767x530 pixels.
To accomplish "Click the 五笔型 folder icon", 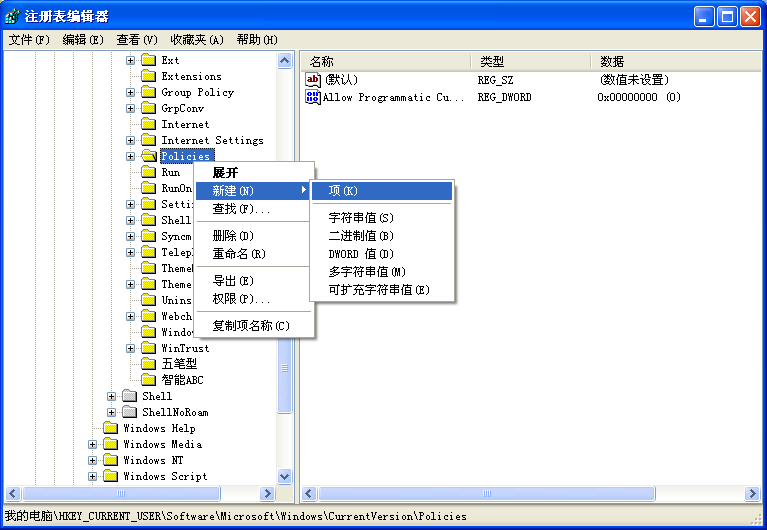I will [x=148, y=364].
